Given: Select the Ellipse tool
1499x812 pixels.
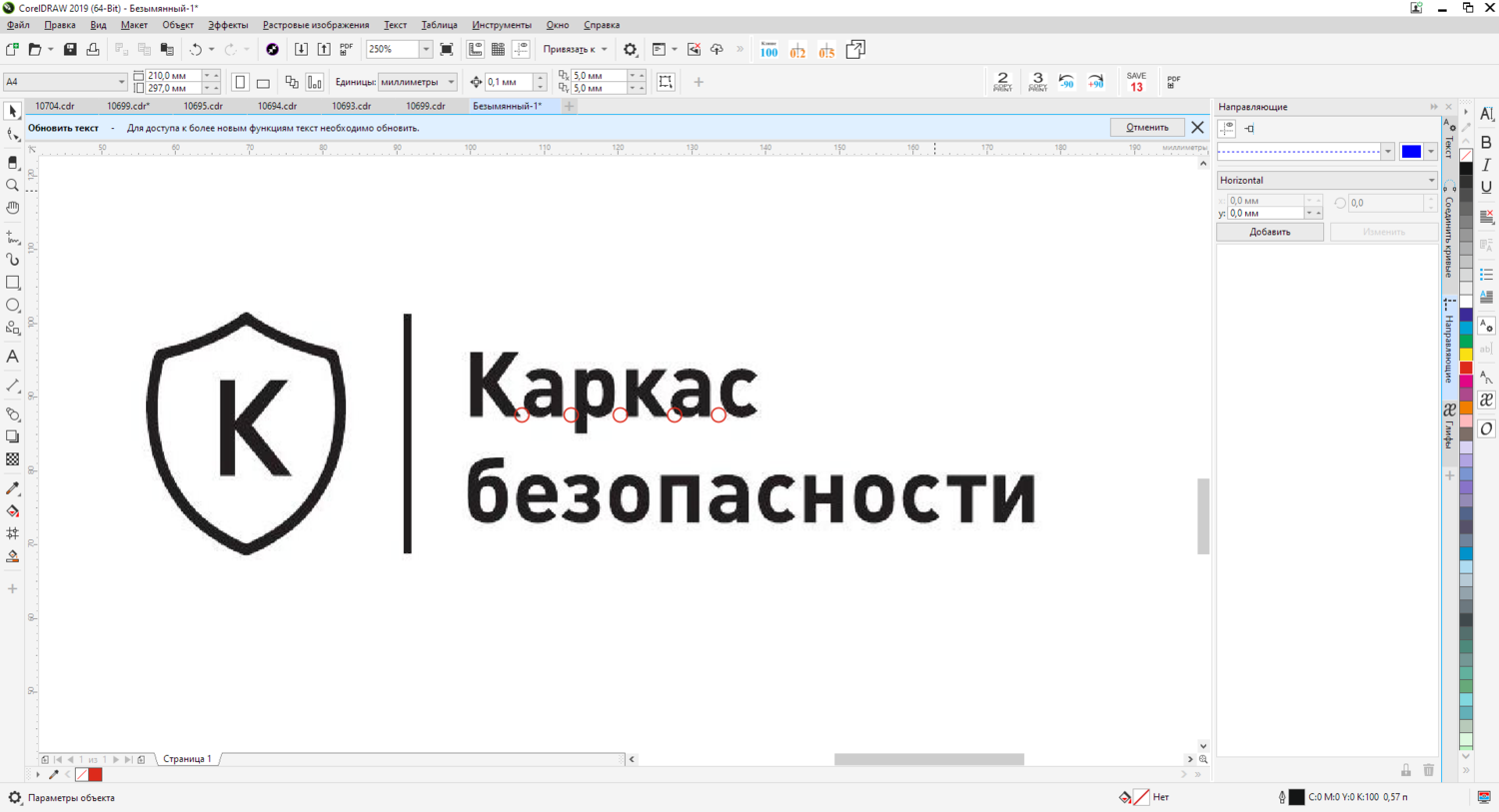Looking at the screenshot, I should click(x=13, y=306).
